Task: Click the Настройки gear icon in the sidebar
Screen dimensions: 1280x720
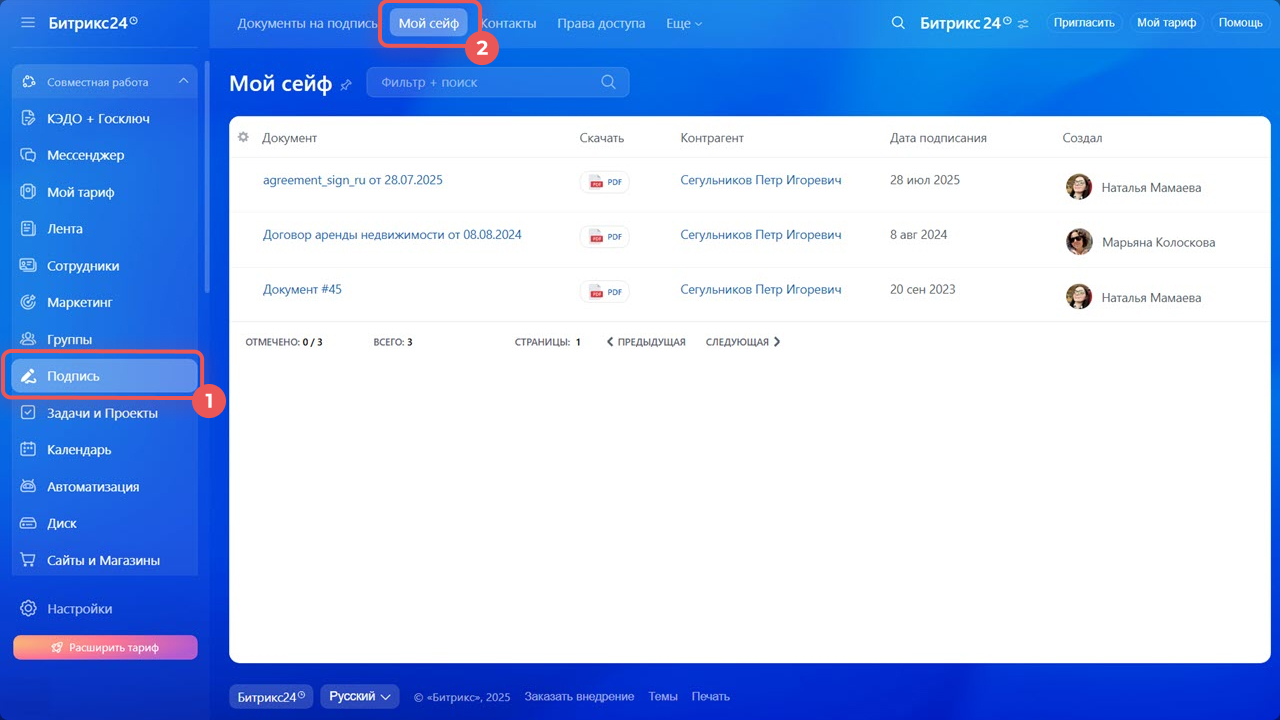Action: point(28,608)
